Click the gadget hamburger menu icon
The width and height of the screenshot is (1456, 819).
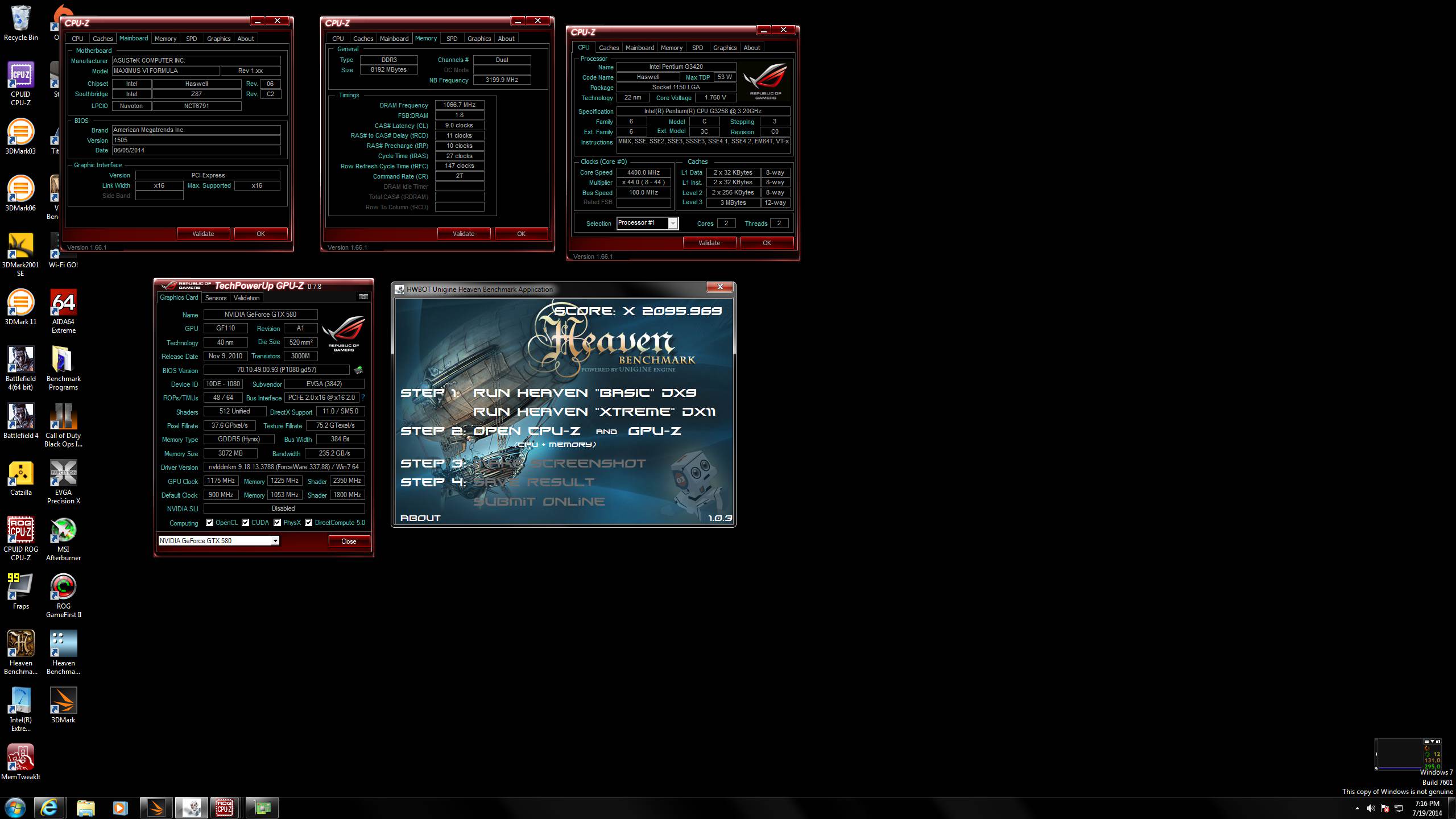click(x=1426, y=742)
